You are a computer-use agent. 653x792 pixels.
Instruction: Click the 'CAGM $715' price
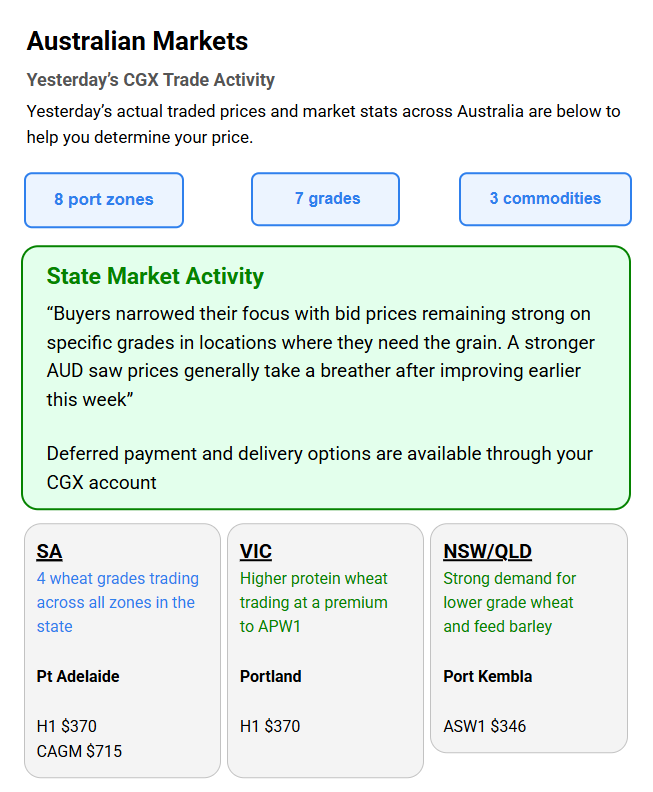tap(79, 750)
